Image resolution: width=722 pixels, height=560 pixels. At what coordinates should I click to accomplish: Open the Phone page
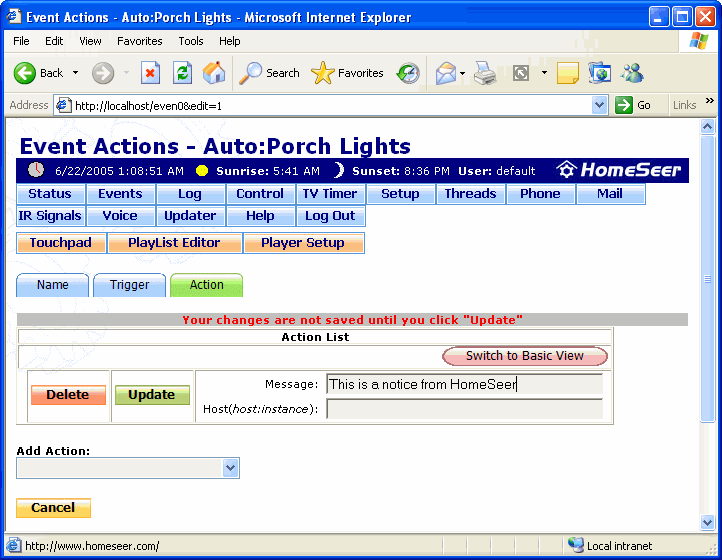541,194
